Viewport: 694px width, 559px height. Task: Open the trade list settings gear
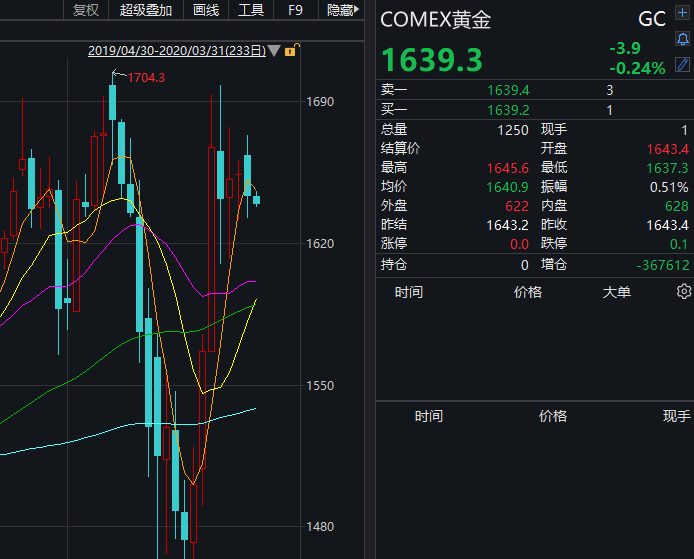(684, 292)
